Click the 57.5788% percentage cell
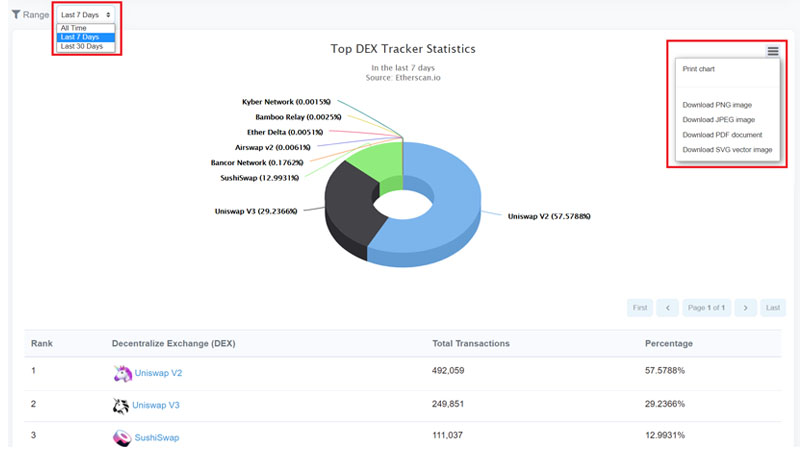The image size is (800, 468). (665, 371)
